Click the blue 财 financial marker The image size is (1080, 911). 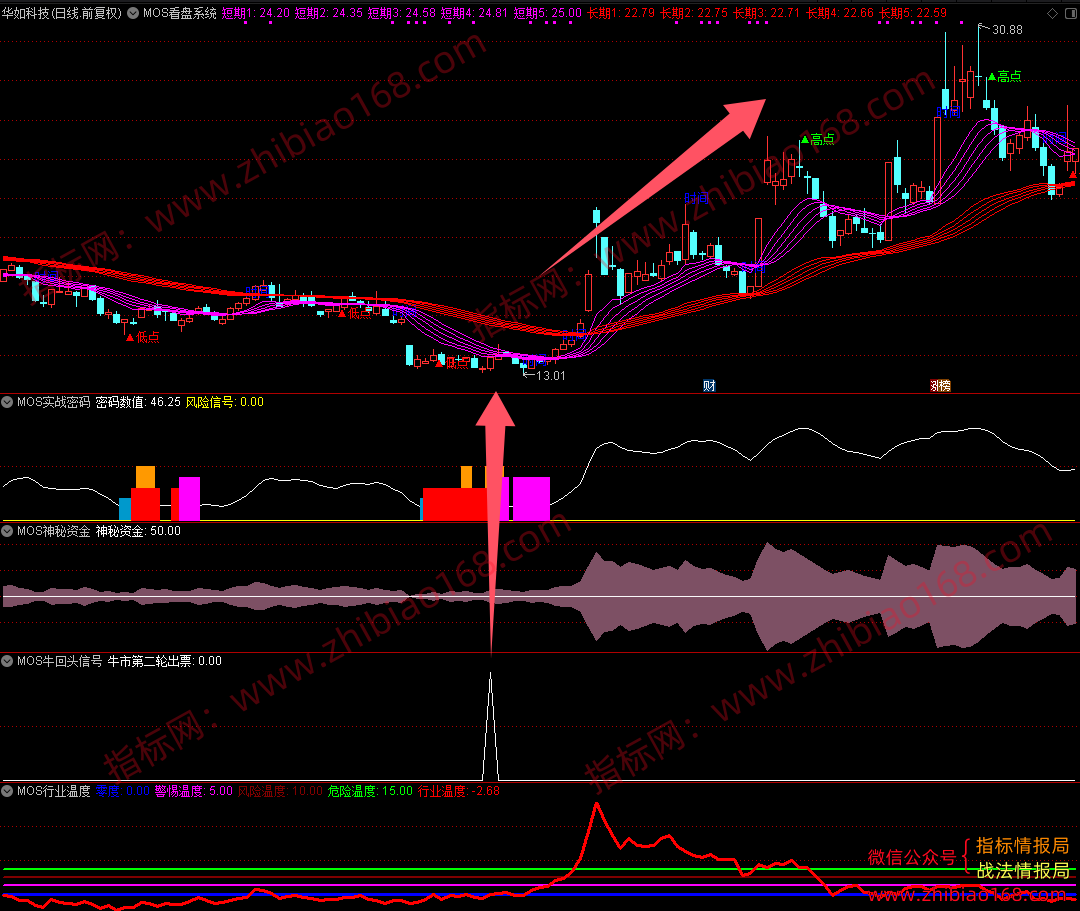709,386
